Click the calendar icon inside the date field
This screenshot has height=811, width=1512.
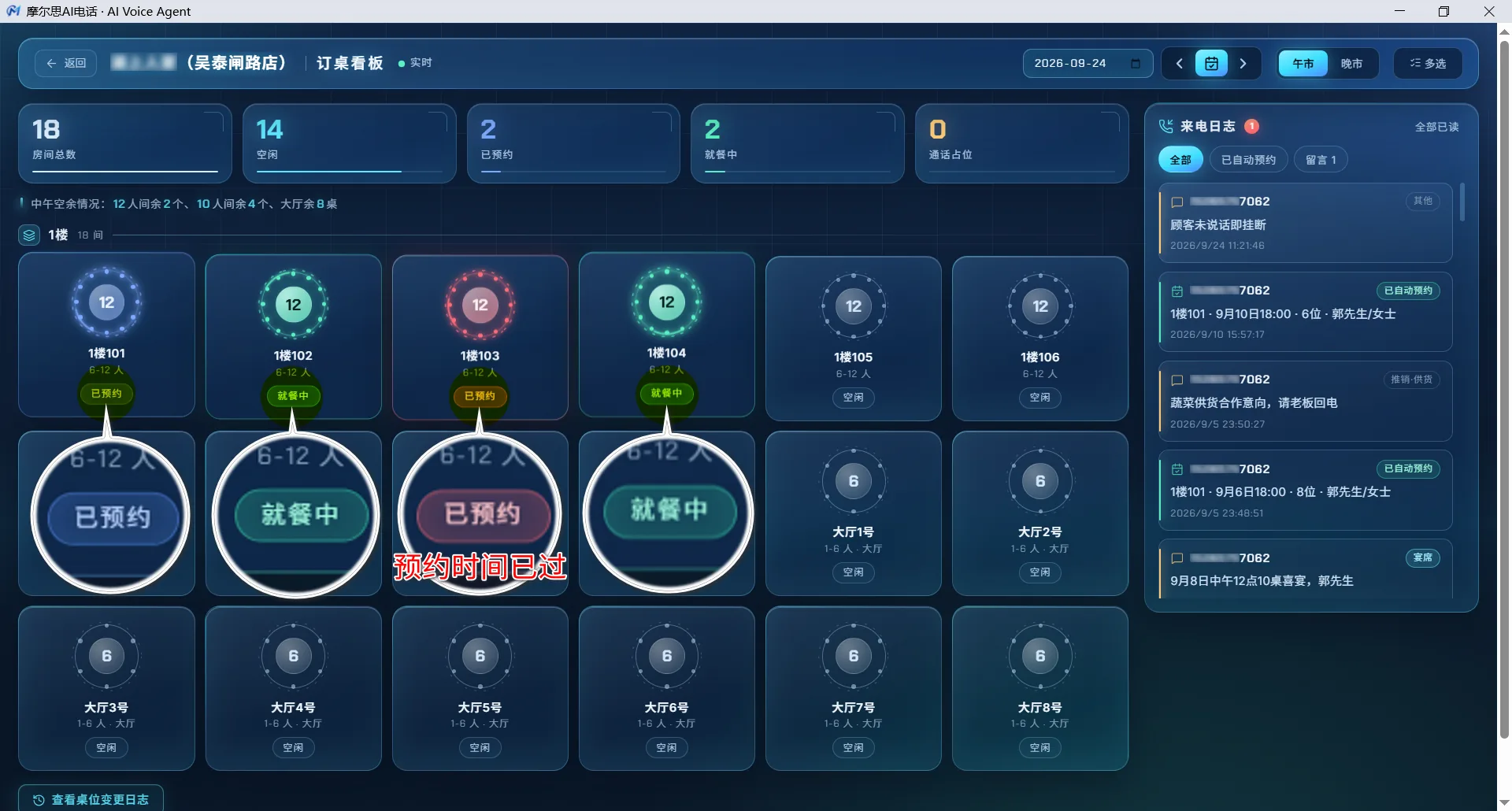coord(1136,63)
